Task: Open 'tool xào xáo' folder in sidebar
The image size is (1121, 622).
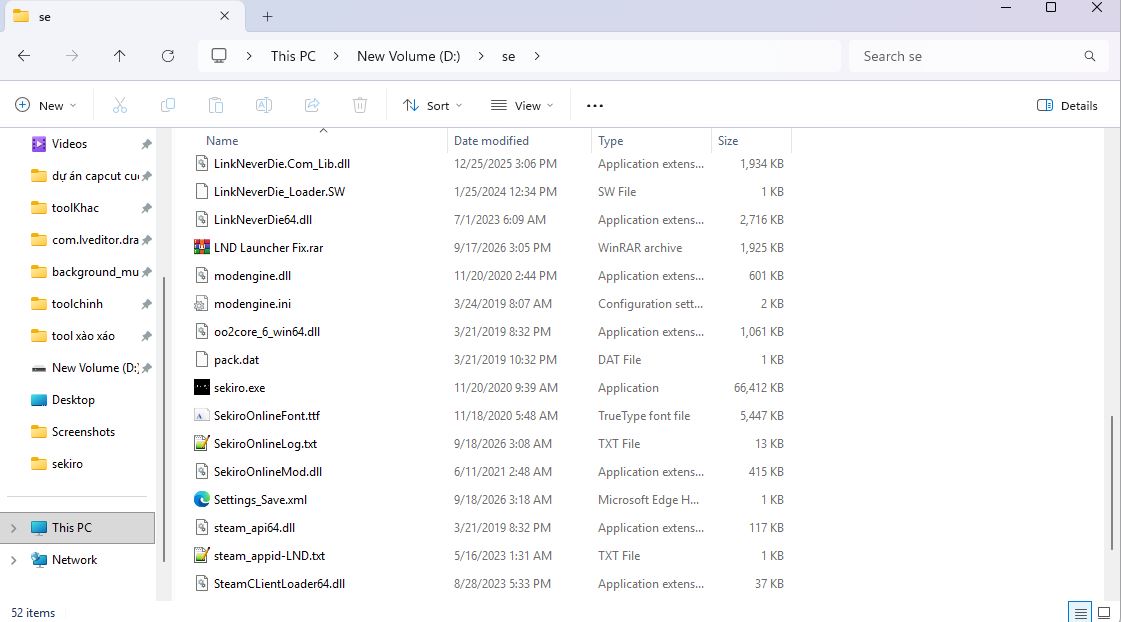Action: tap(83, 336)
